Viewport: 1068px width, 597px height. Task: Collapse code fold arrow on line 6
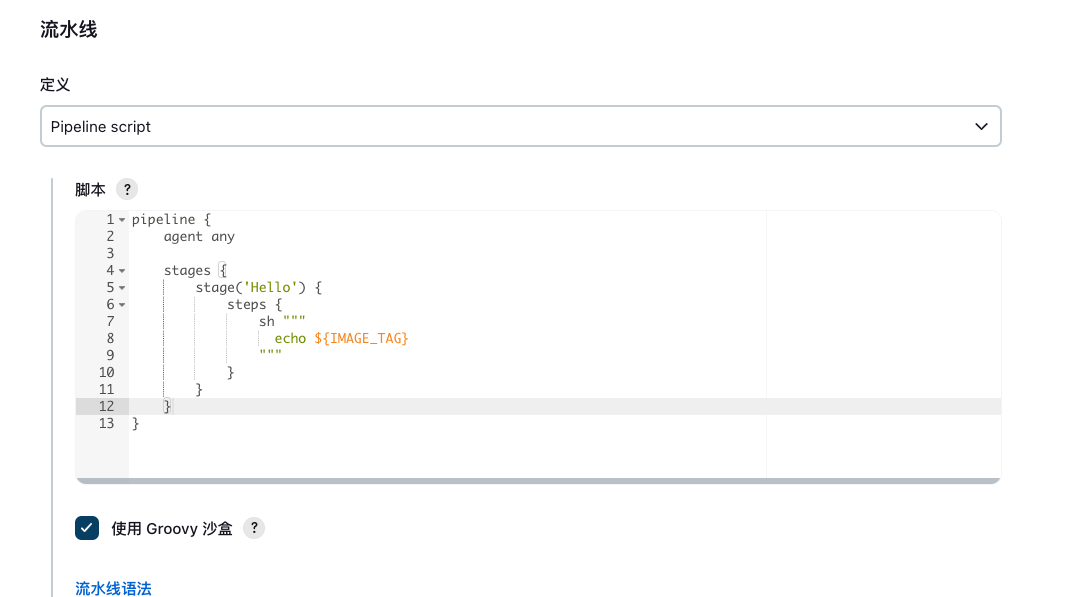[x=122, y=305]
